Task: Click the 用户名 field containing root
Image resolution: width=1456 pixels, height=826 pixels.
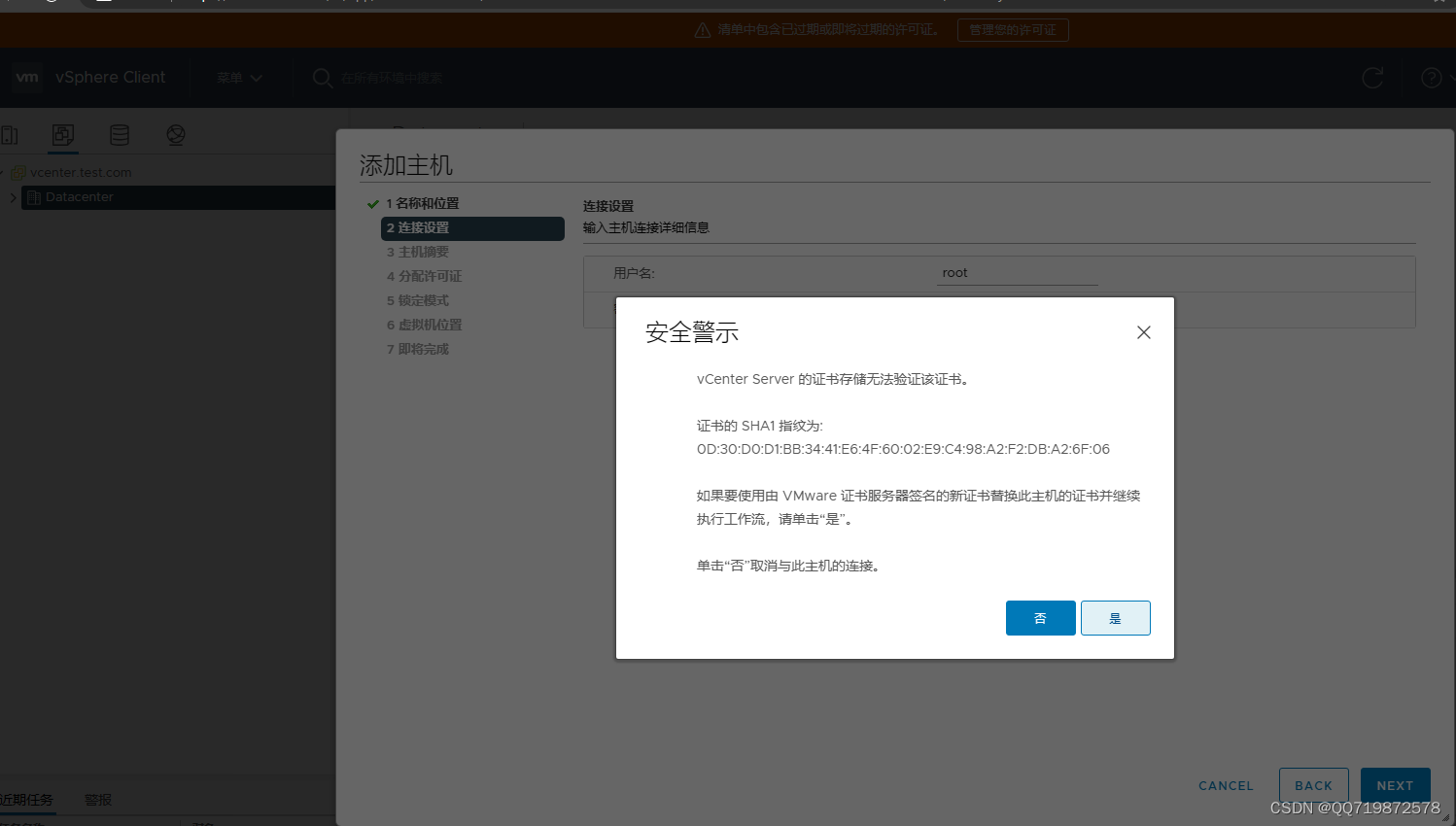Action: [1018, 273]
